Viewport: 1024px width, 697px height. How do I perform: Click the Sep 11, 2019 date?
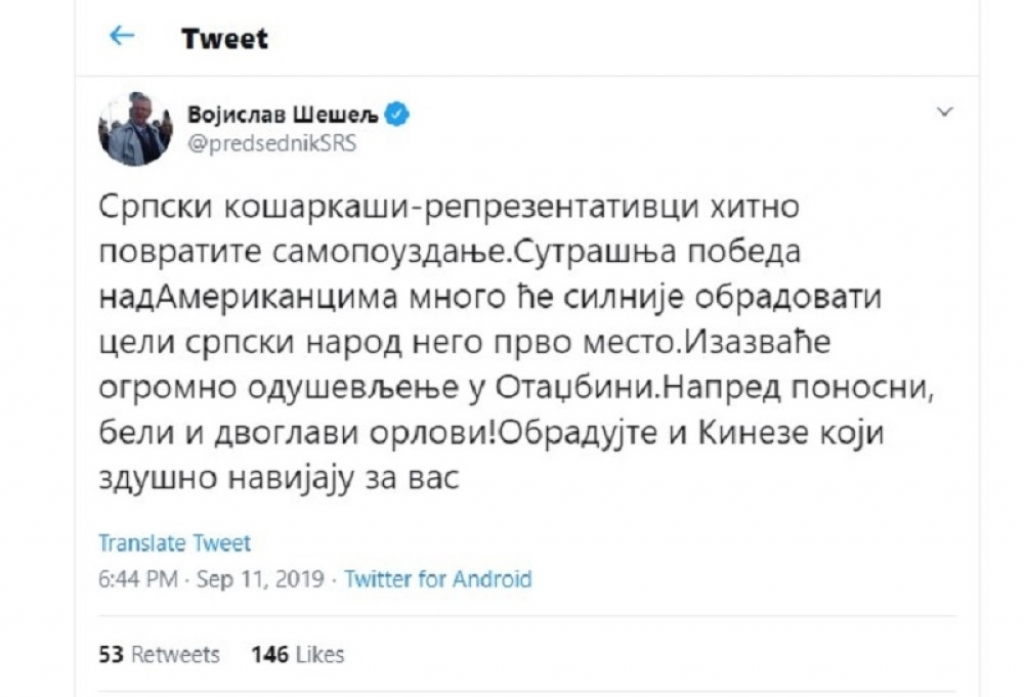pyautogui.click(x=262, y=579)
